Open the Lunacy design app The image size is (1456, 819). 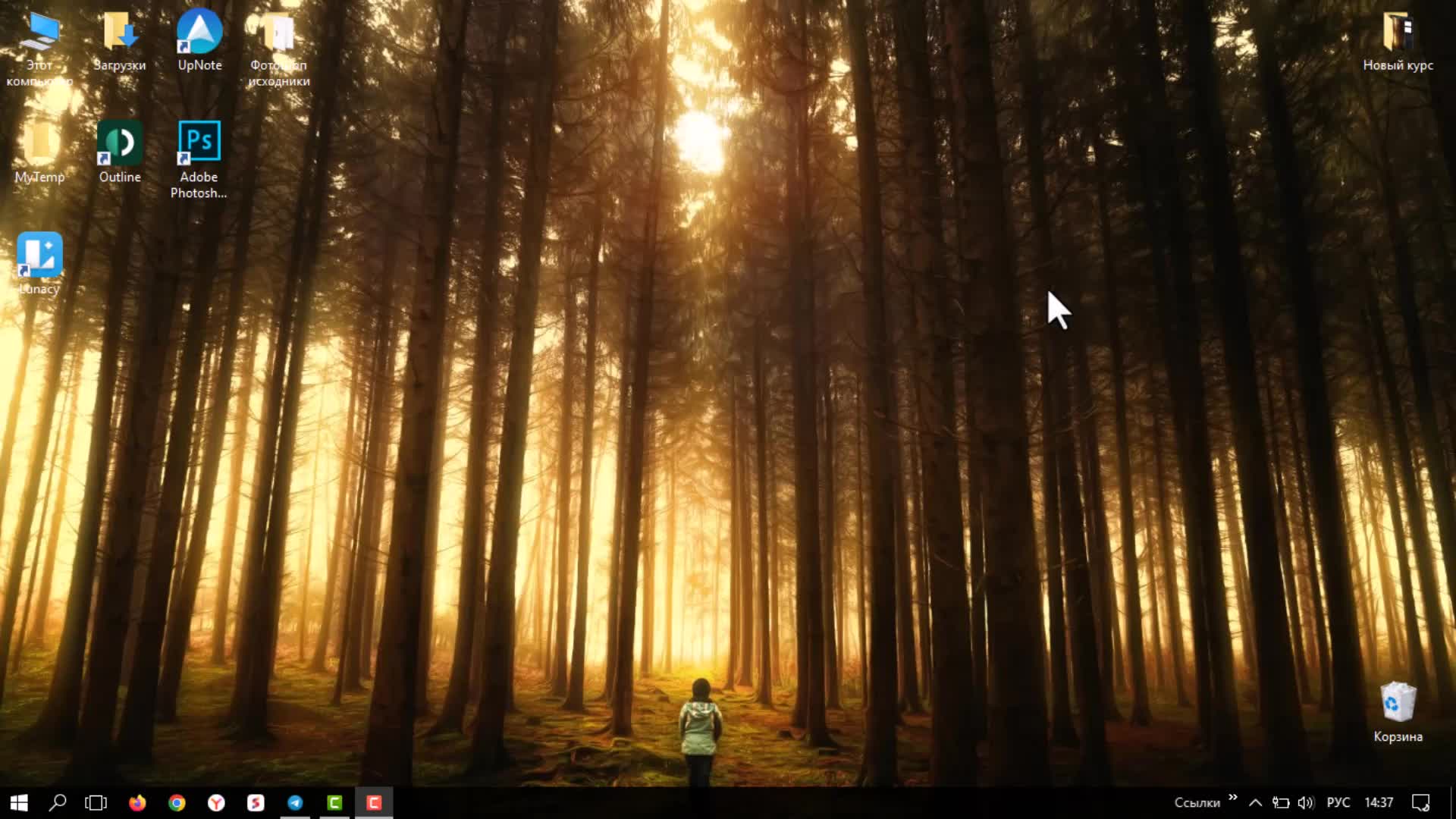[39, 254]
